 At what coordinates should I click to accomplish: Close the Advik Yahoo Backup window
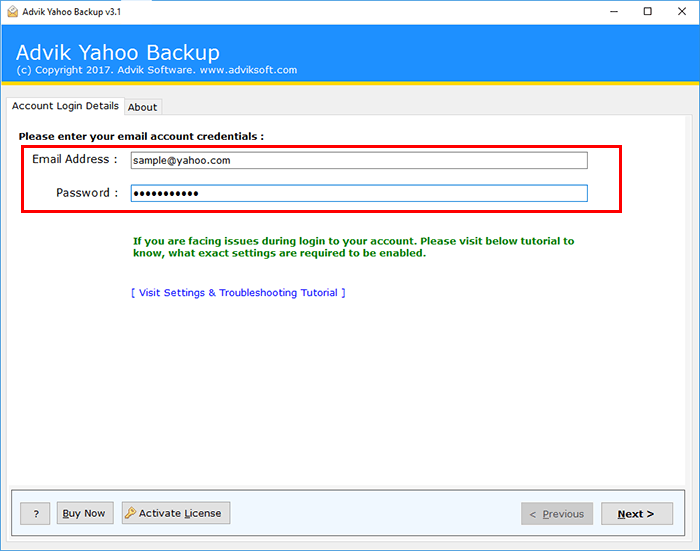(x=682, y=12)
